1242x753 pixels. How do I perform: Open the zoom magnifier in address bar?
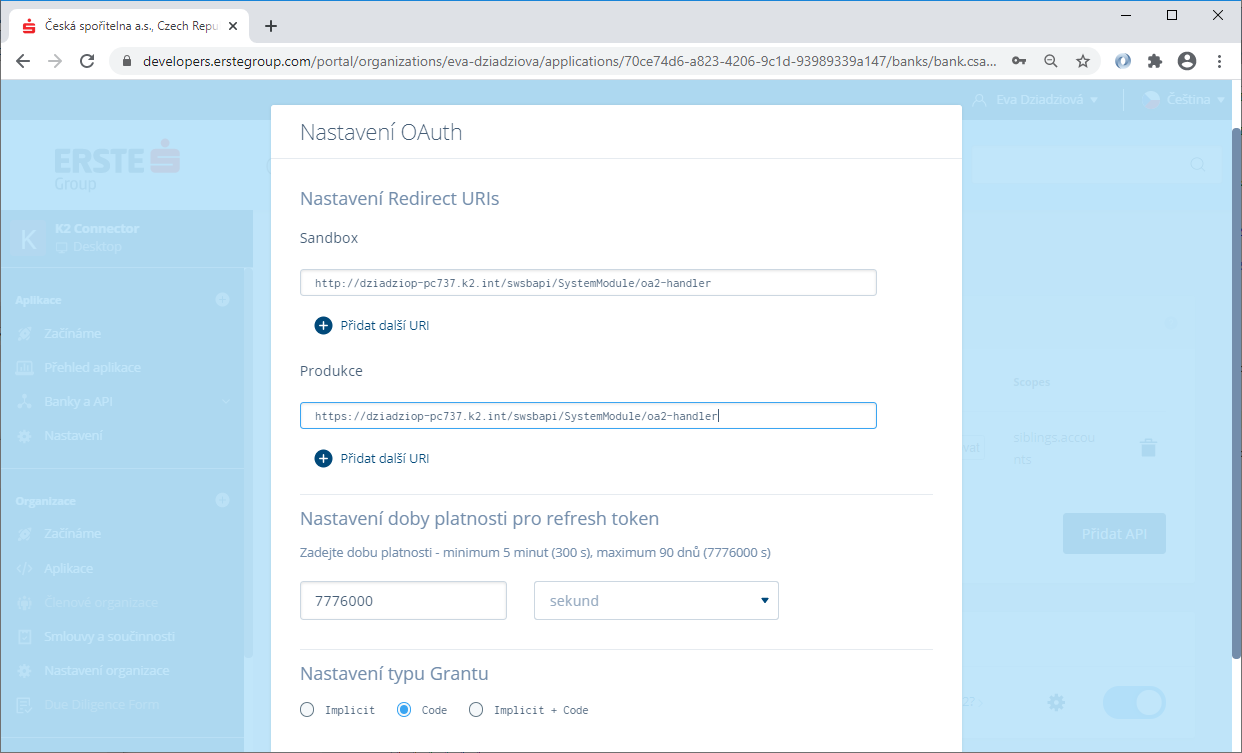(x=1050, y=61)
